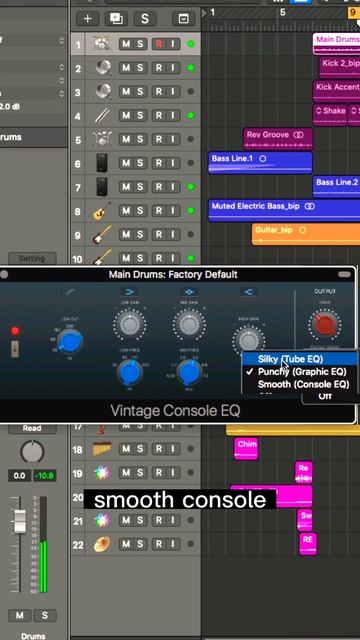Click the 0.0 volume value field

[19, 476]
